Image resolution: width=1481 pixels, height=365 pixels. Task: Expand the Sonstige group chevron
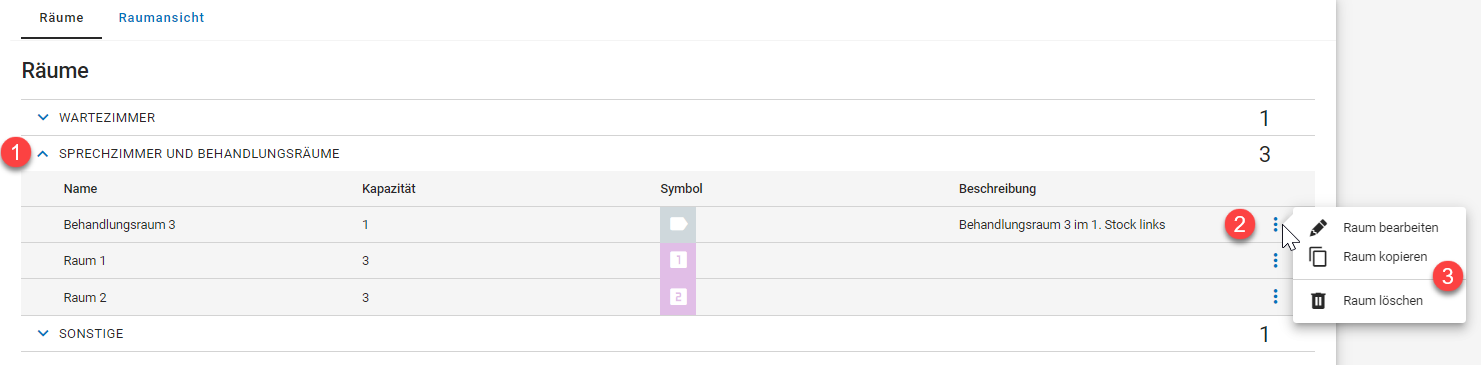[x=43, y=334]
